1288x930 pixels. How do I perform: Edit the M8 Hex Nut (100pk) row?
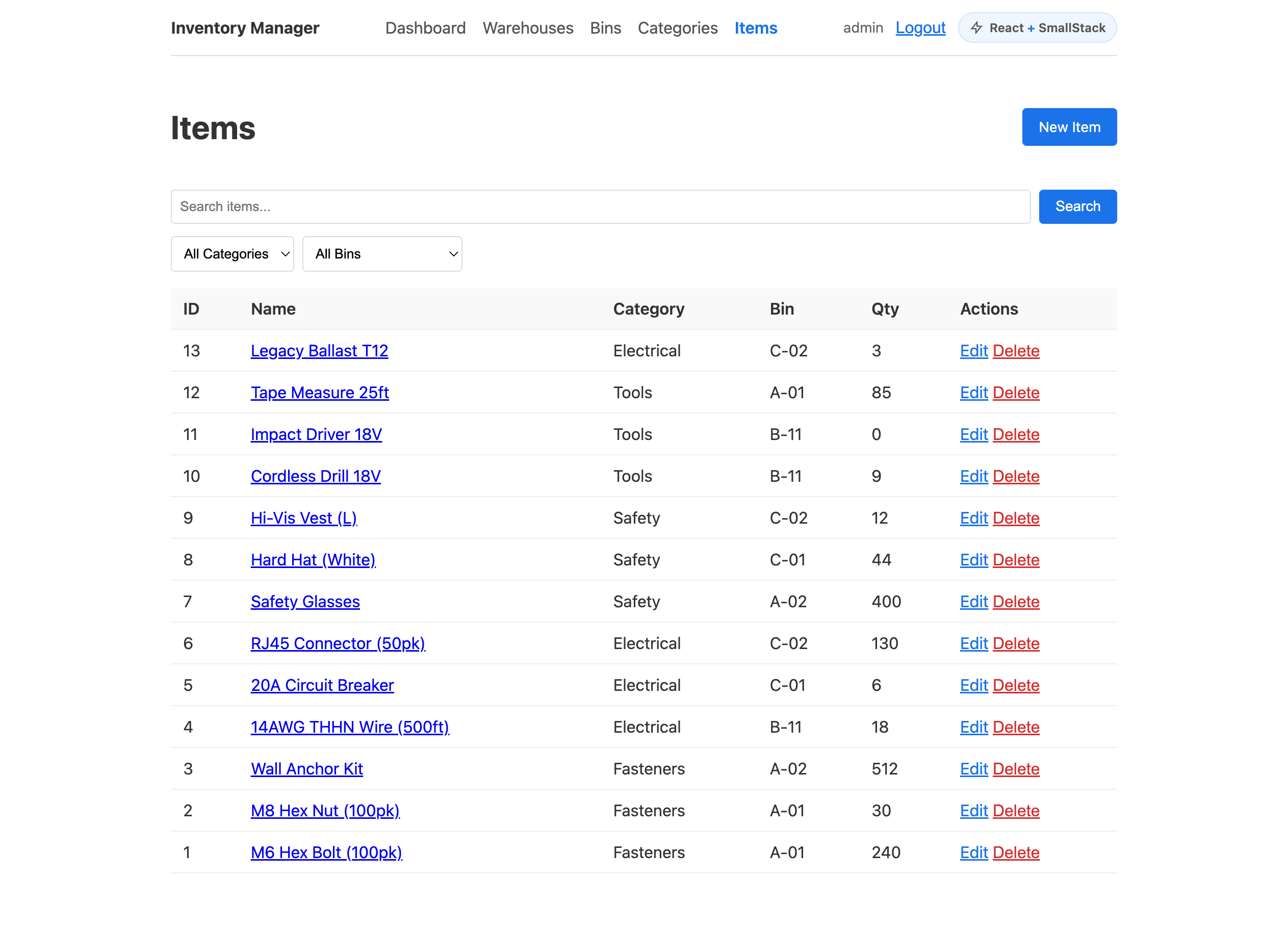point(974,811)
